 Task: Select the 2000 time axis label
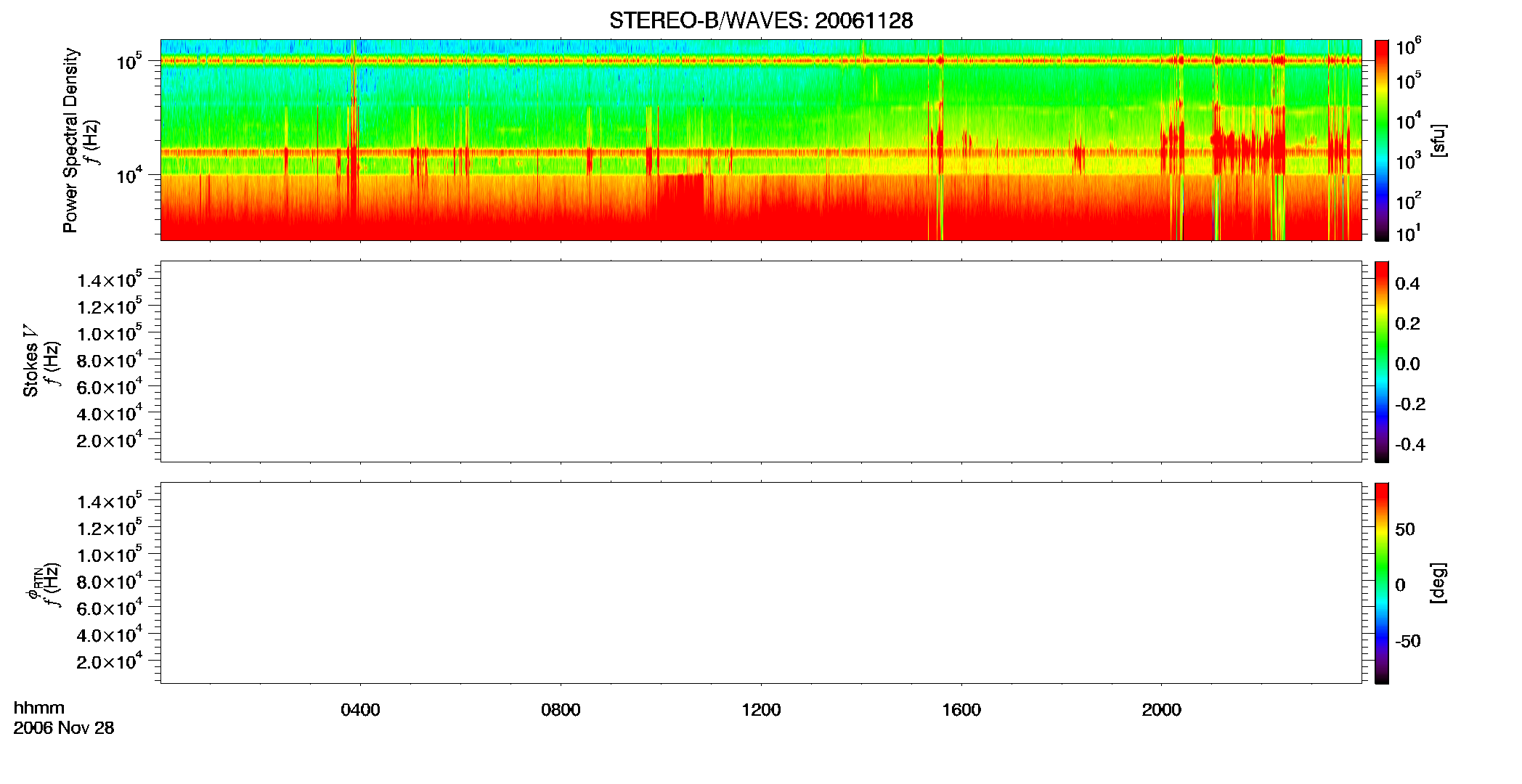tap(1161, 710)
